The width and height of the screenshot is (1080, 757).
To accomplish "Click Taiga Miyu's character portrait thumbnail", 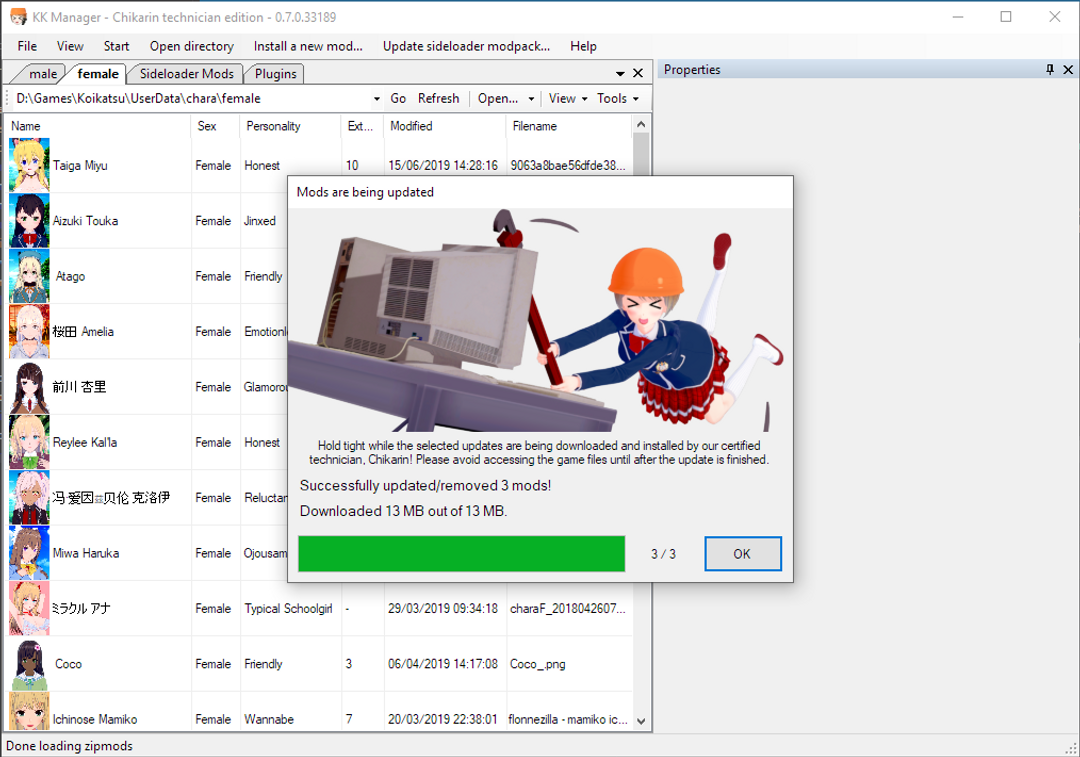I will (29, 166).
